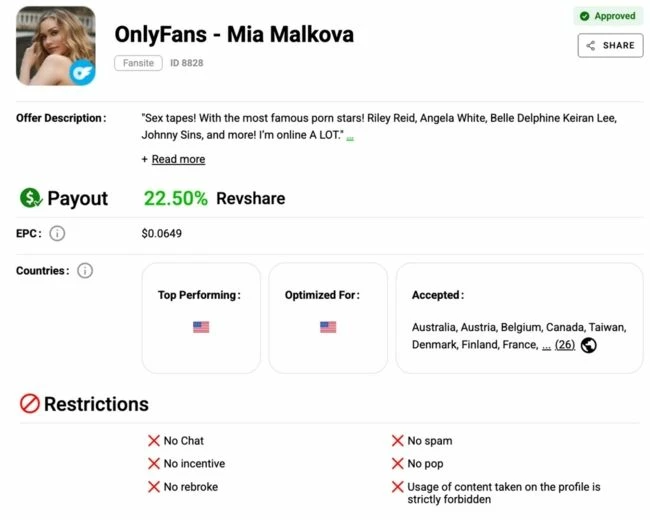650x520 pixels.
Task: Click the US flag under Top Performing
Action: click(x=201, y=327)
